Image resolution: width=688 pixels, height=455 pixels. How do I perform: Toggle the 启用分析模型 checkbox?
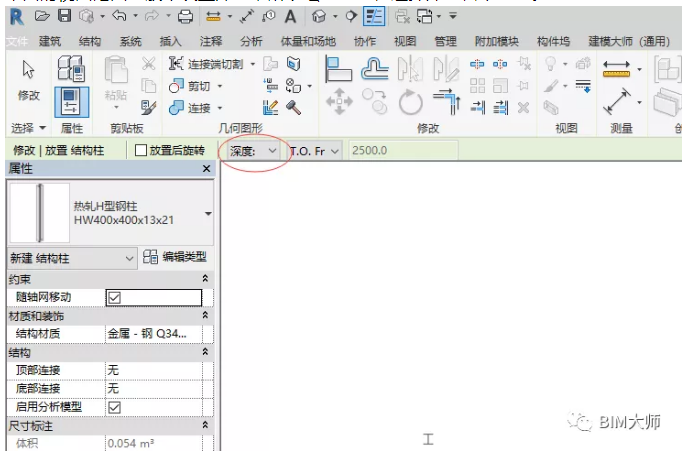point(115,407)
